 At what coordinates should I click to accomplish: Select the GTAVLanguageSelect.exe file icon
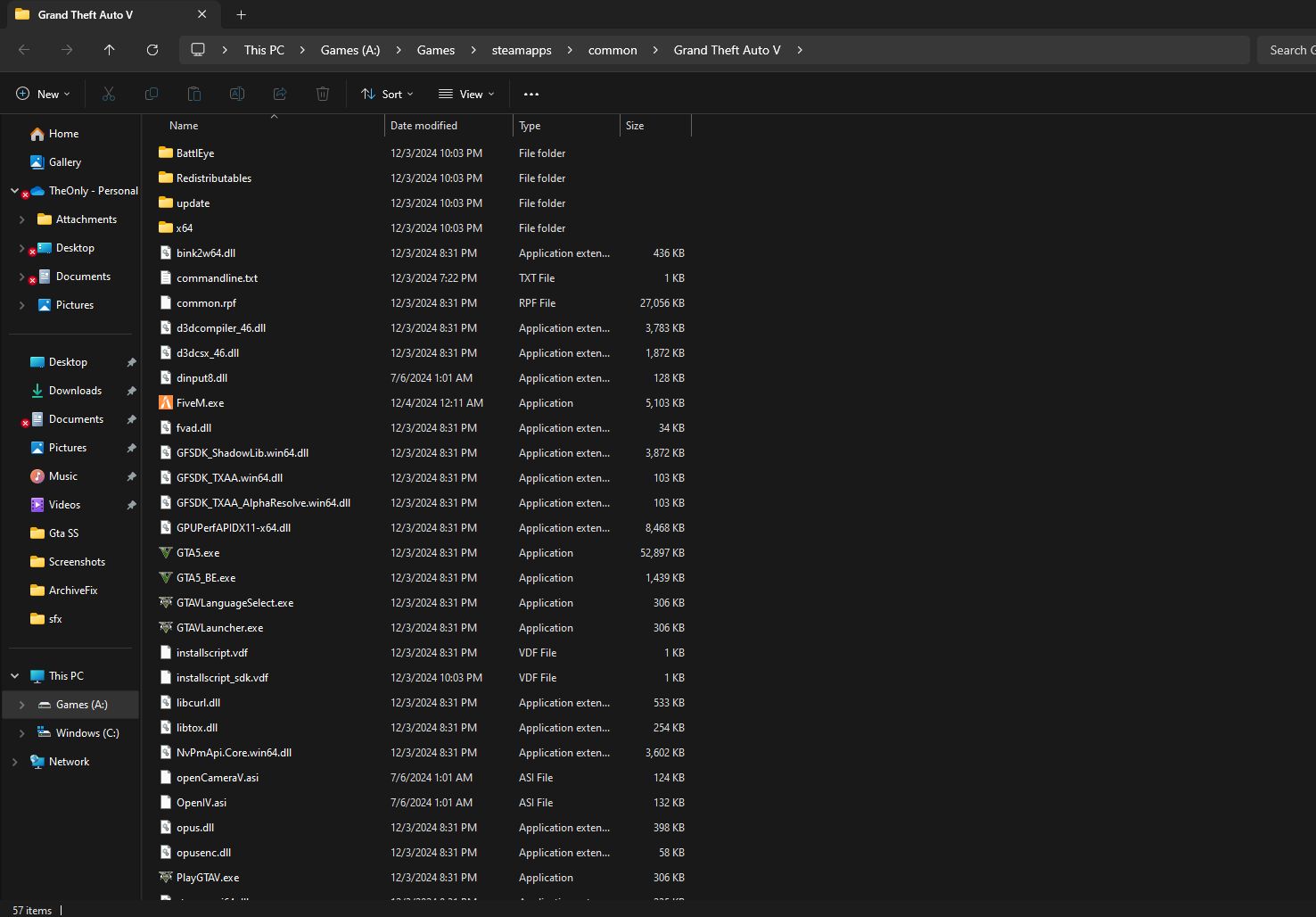coord(166,603)
